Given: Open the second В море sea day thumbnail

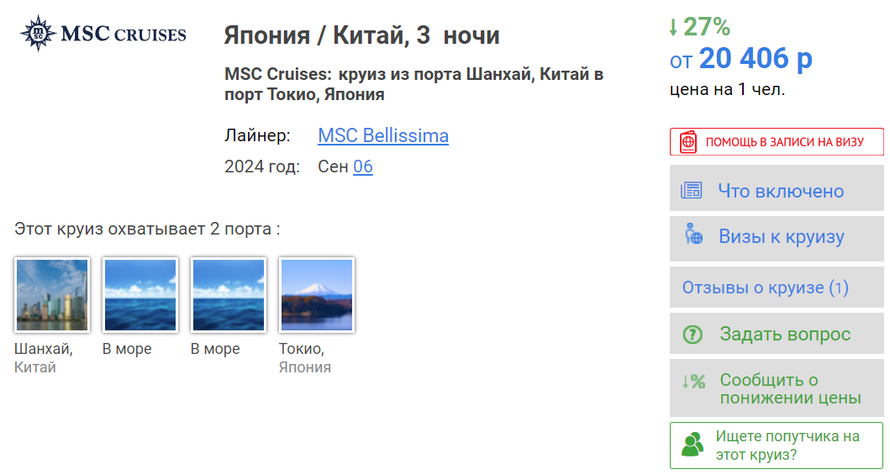Looking at the screenshot, I should [x=229, y=295].
